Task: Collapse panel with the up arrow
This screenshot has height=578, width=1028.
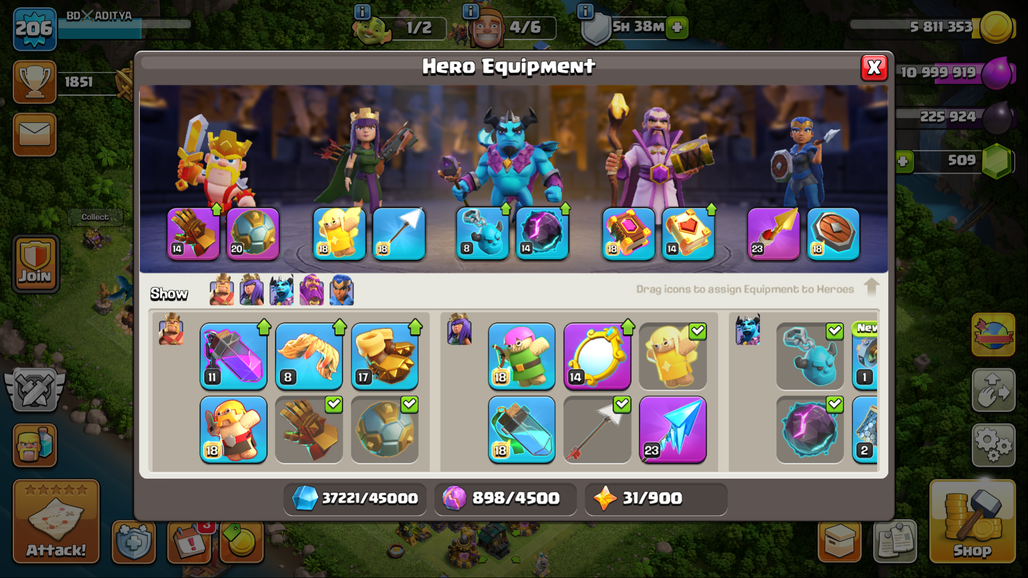Action: [x=871, y=287]
